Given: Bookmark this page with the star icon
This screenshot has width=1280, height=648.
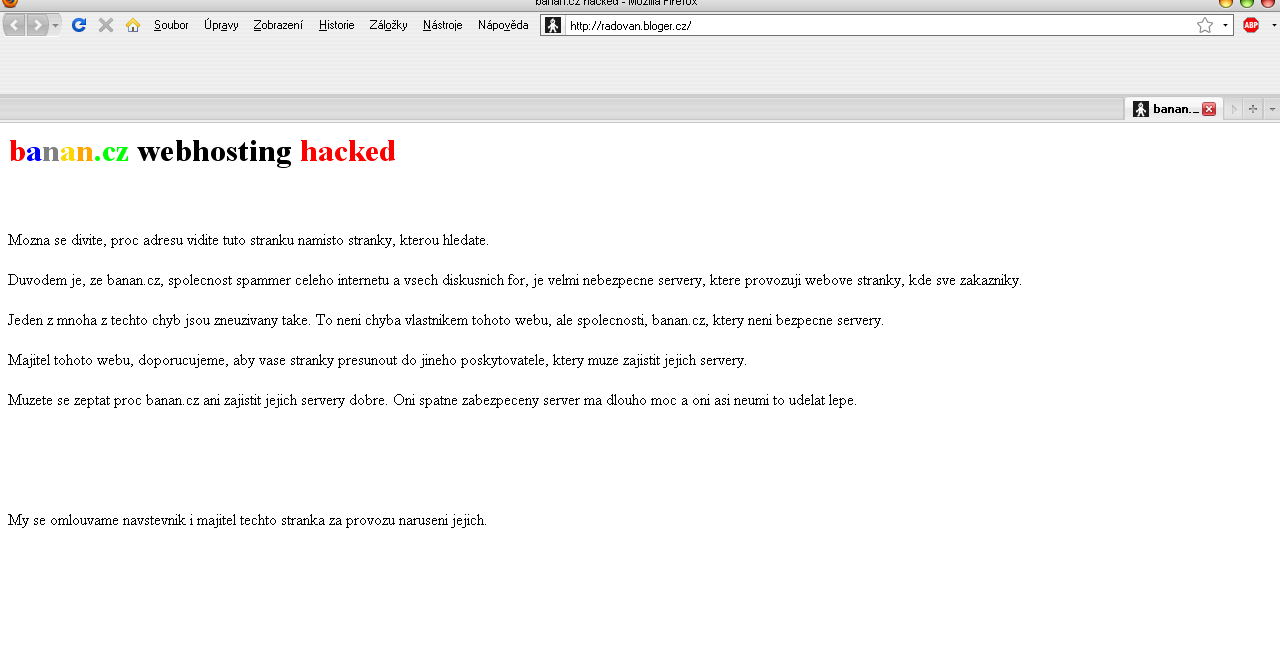Looking at the screenshot, I should tap(1205, 25).
